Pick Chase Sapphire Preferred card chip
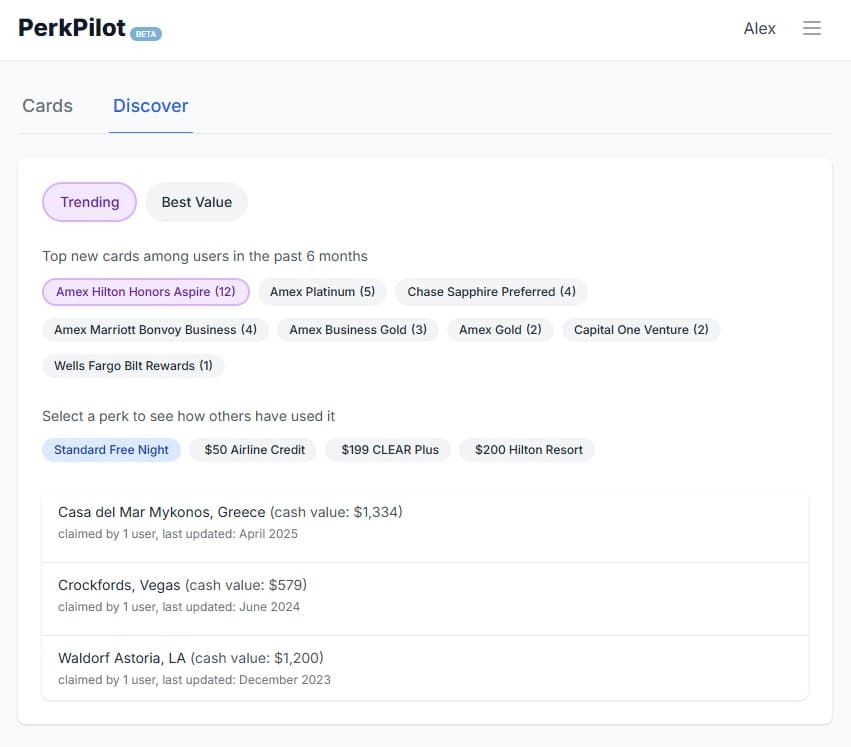Image resolution: width=851 pixels, height=747 pixels. tap(491, 292)
